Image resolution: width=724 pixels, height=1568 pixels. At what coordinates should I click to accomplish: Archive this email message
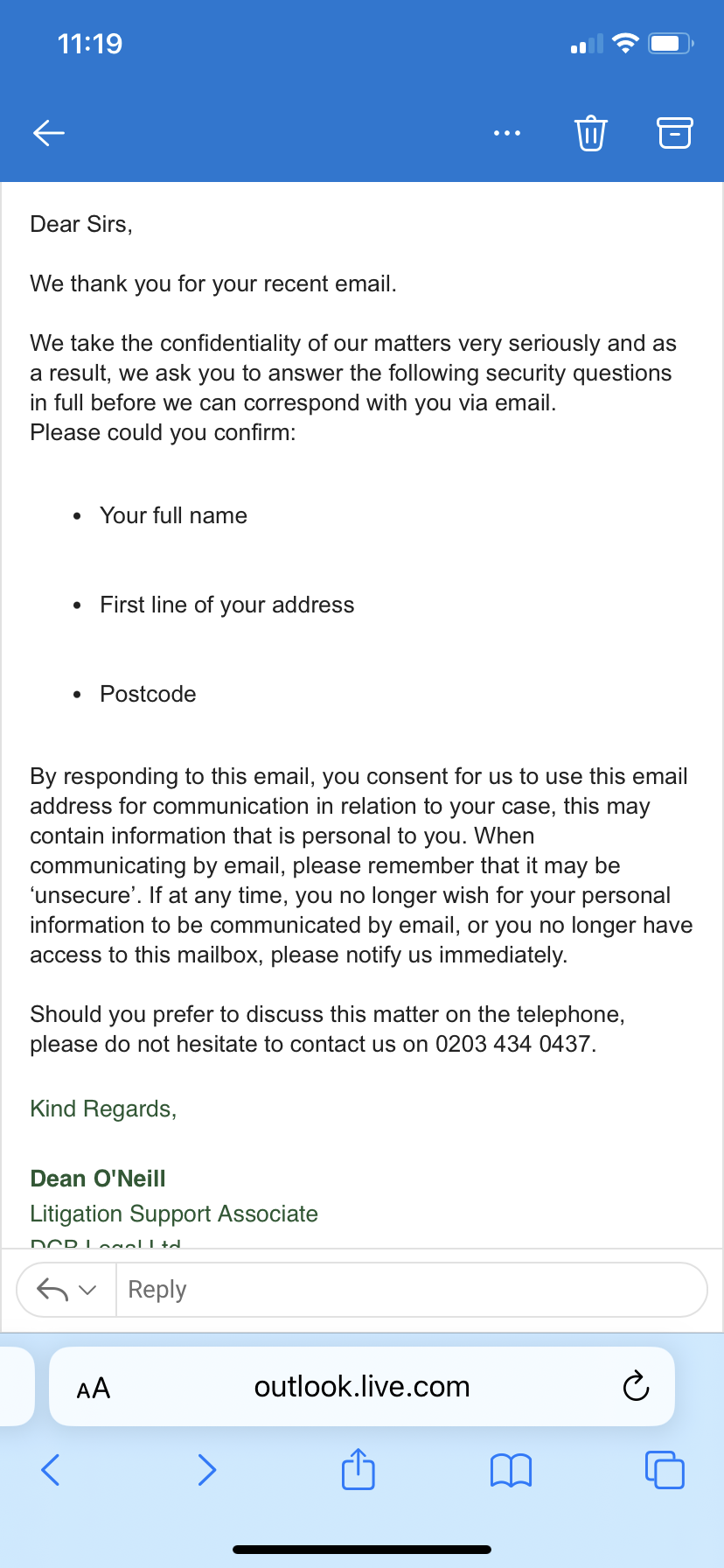[x=674, y=133]
